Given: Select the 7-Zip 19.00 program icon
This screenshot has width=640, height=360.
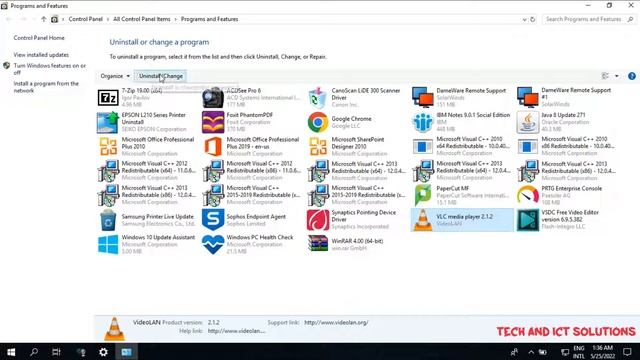Looking at the screenshot, I should pos(108,98).
